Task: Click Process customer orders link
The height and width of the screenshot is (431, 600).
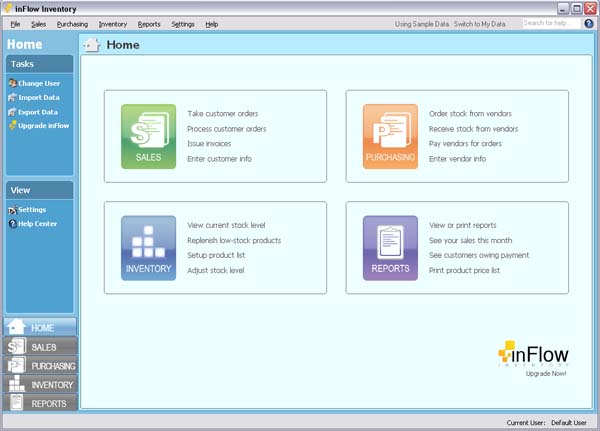Action: (227, 129)
